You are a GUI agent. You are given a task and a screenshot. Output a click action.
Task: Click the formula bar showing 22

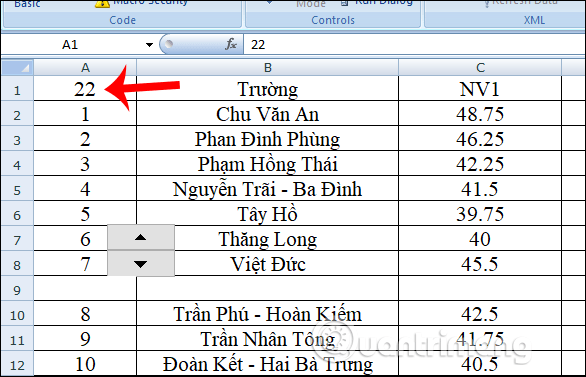coord(414,45)
